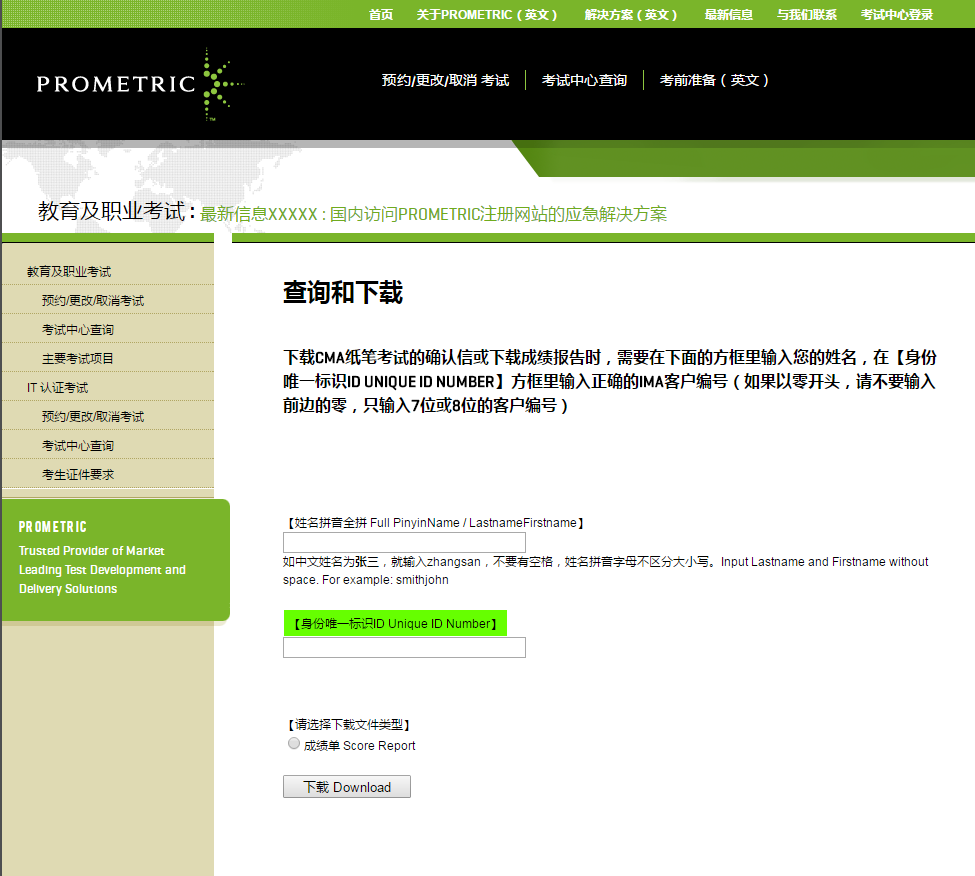This screenshot has width=975, height=876.
Task: Click the green 最新信息 emergency solution announcement link
Action: [433, 214]
